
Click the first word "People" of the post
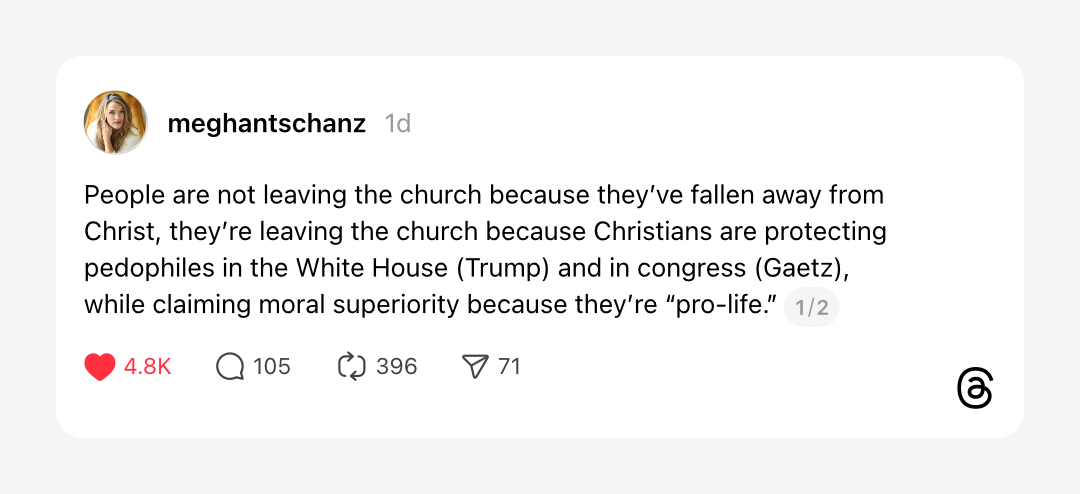(118, 195)
